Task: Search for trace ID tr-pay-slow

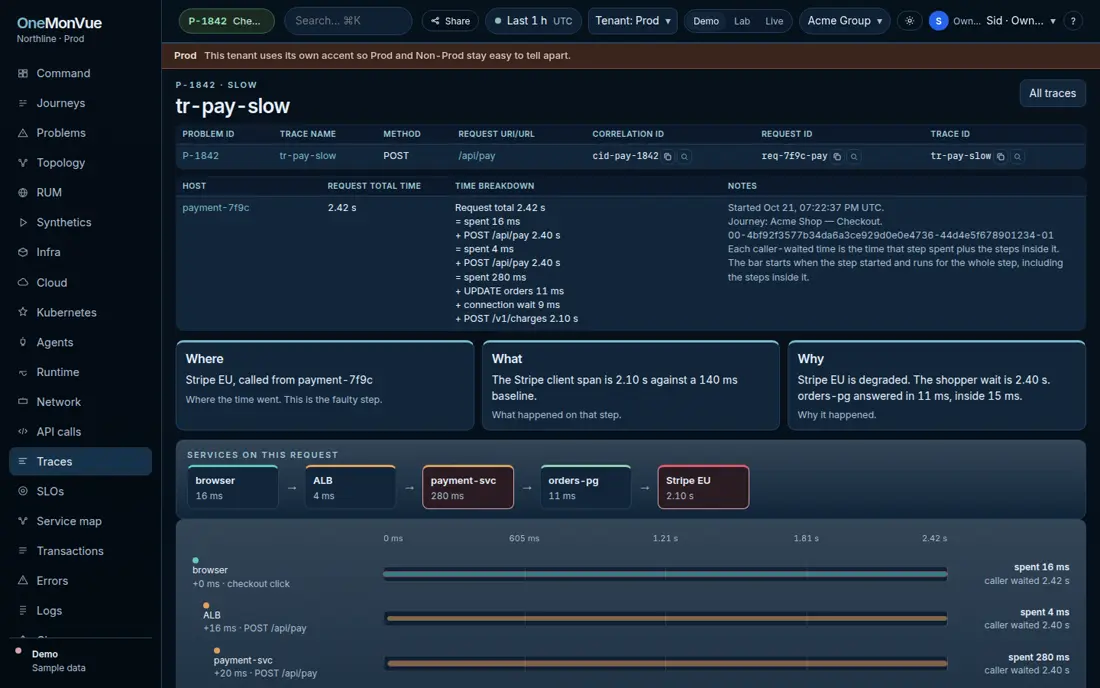Action: 1018,156
